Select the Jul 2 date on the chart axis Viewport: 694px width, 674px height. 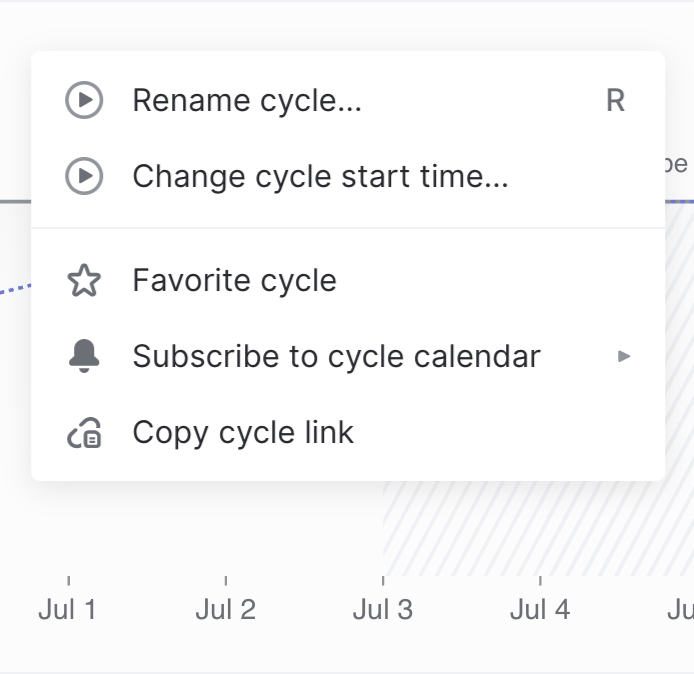(x=225, y=609)
